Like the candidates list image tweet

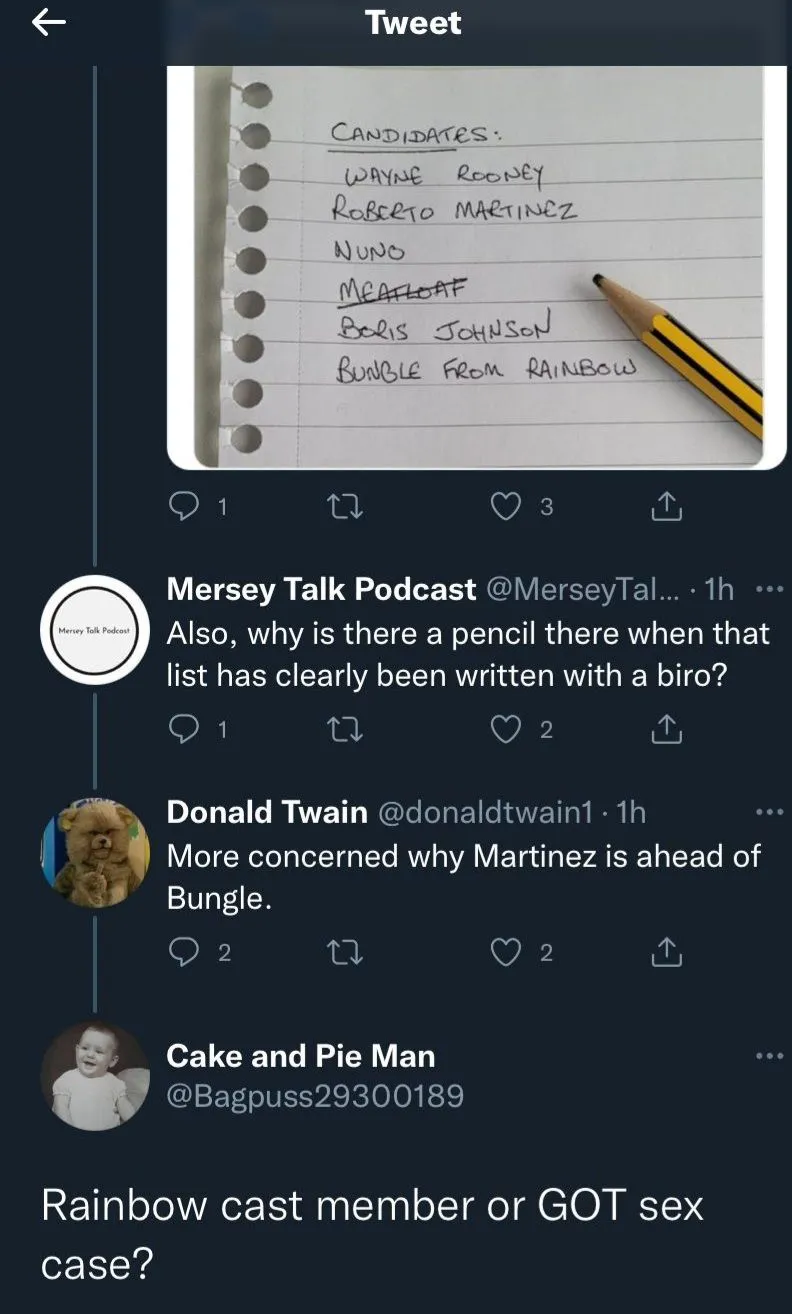pyautogui.click(x=508, y=508)
